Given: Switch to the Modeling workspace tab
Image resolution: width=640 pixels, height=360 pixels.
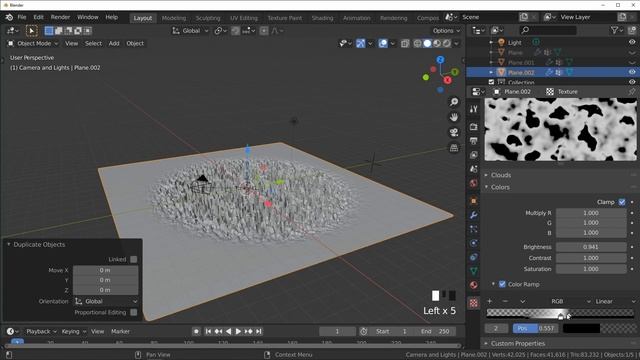Looking at the screenshot, I should [x=173, y=18].
